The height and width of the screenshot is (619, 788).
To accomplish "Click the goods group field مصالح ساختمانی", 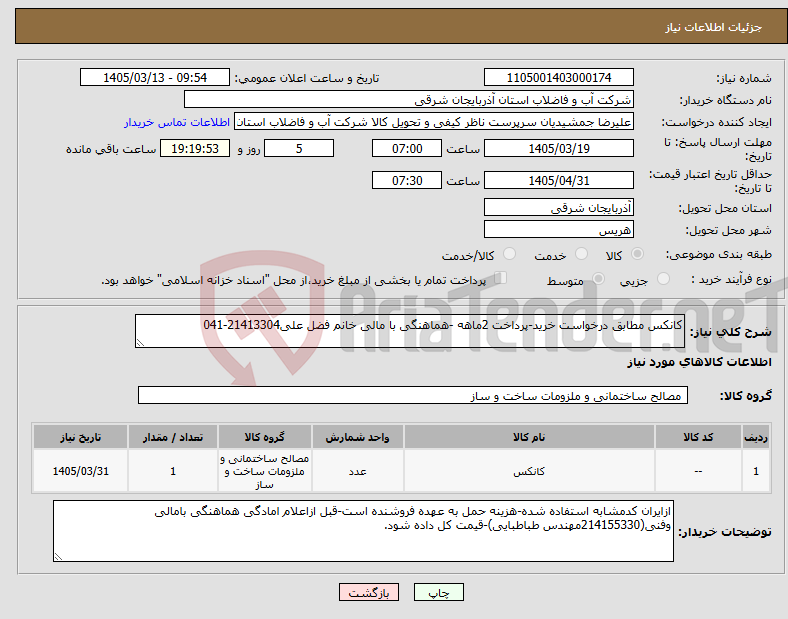I will click(x=413, y=395).
